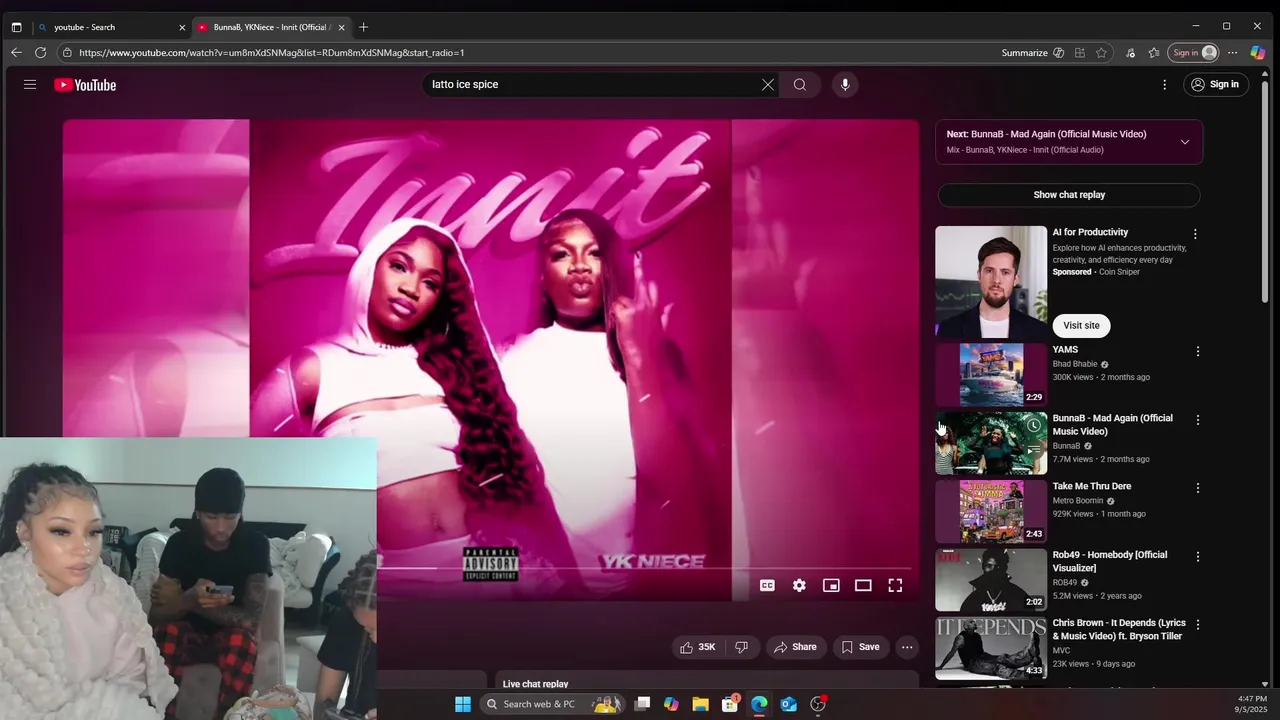Click the search magnifier button
The width and height of the screenshot is (1280, 720).
pyautogui.click(x=800, y=85)
